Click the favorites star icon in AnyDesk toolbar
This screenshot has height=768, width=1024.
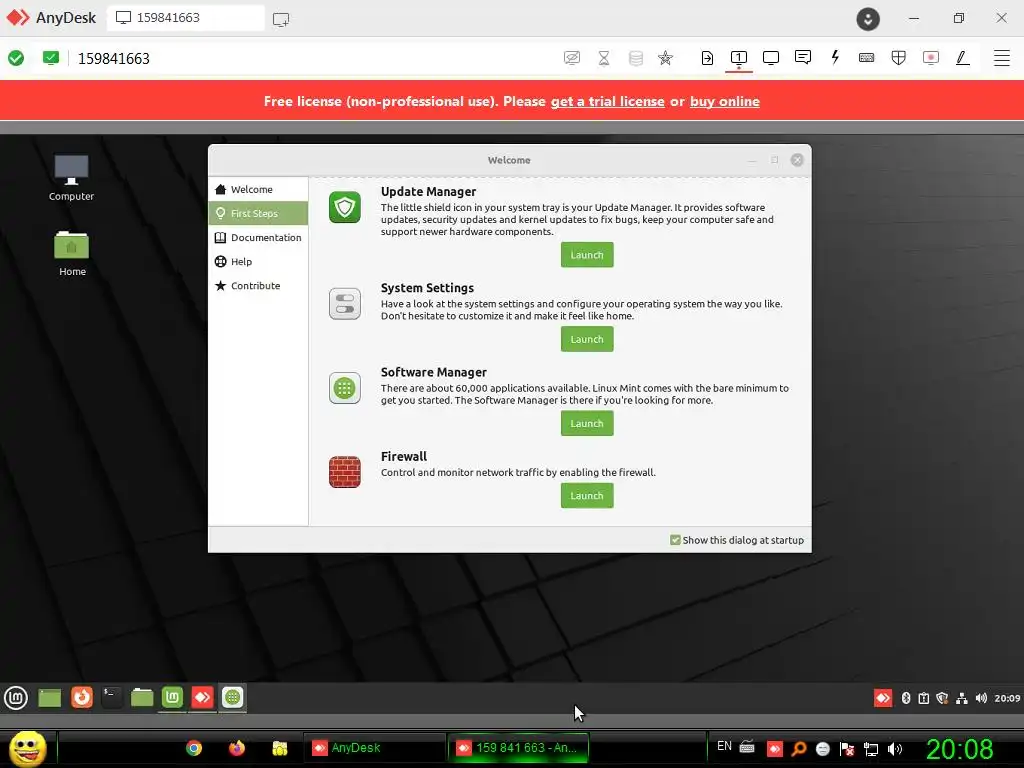pos(665,58)
